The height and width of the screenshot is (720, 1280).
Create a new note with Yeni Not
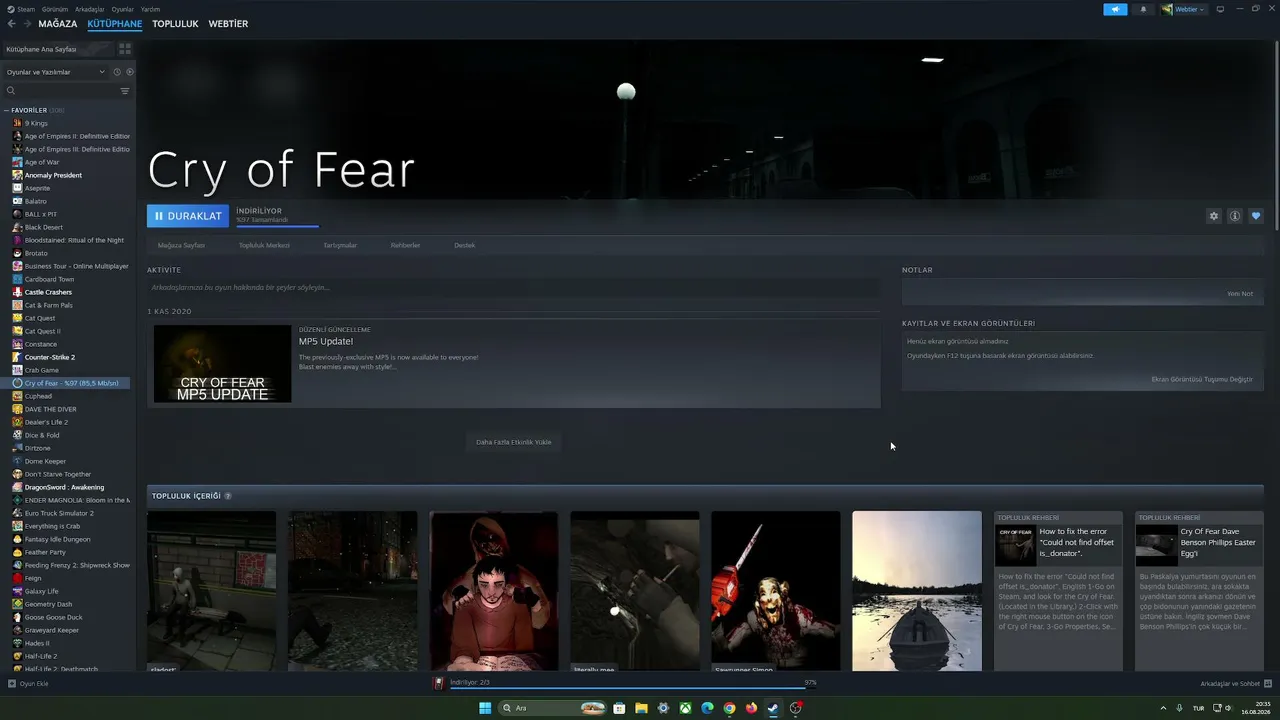pos(1240,294)
